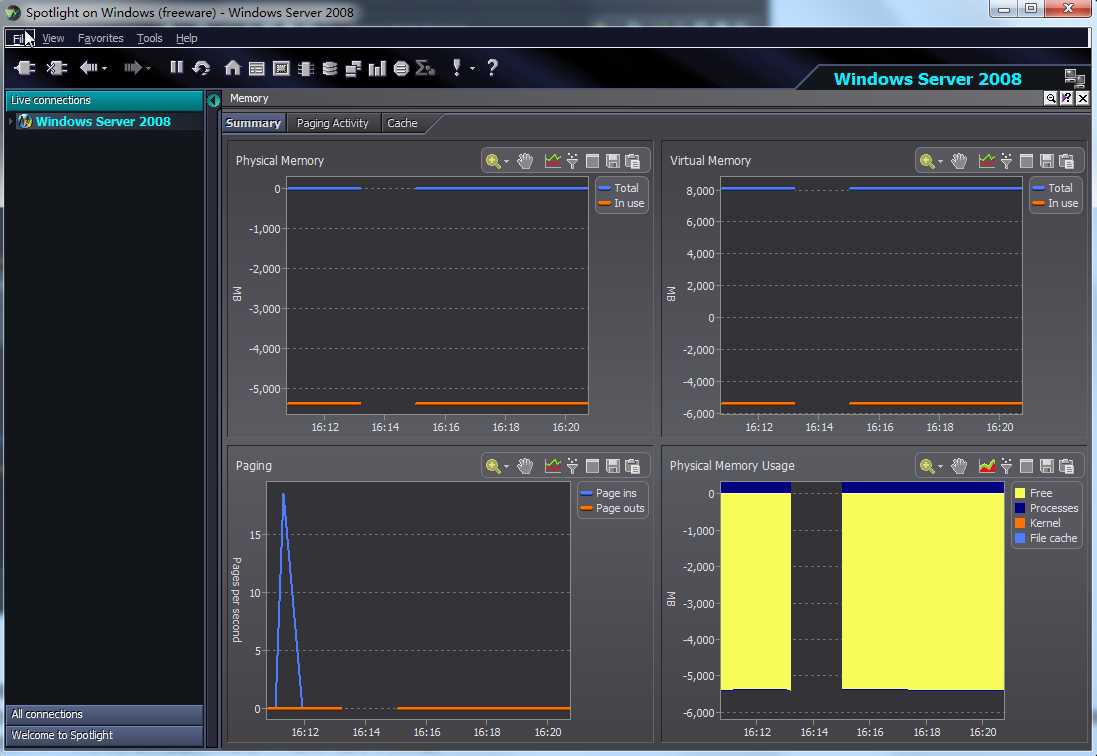This screenshot has height=756, width=1097.
Task: Open the All connections panel
Action: (x=104, y=714)
